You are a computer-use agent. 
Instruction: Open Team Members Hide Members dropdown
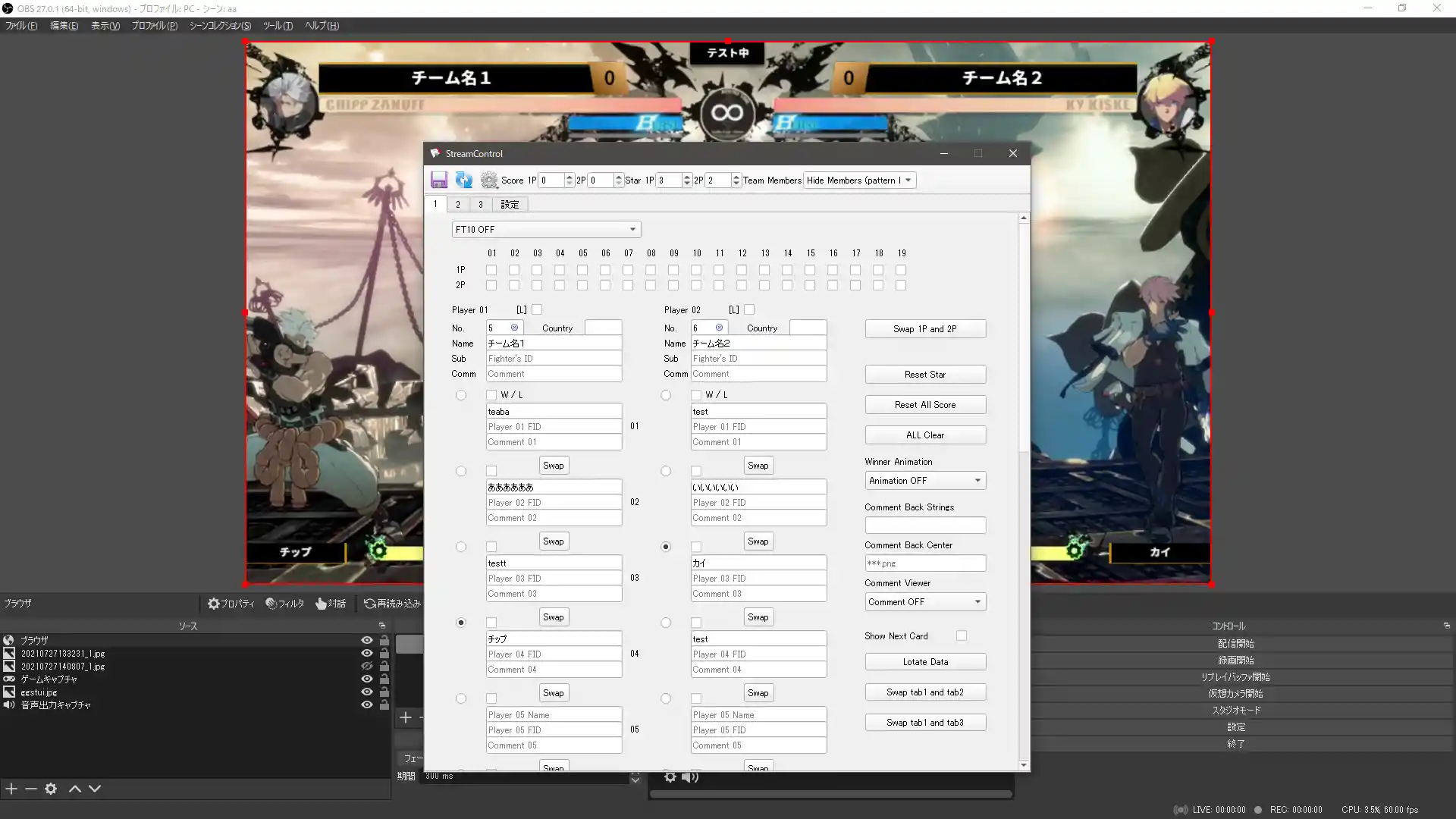859,180
